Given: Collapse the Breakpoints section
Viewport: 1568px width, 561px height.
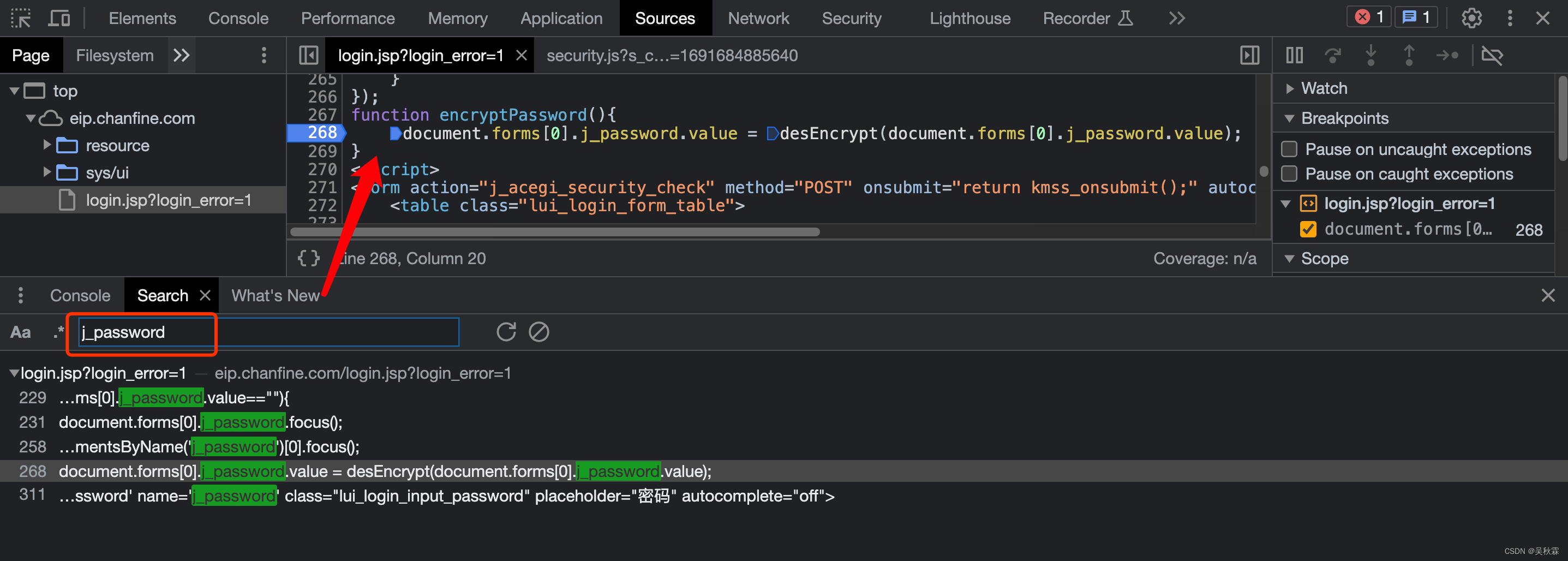Looking at the screenshot, I should (x=1289, y=118).
